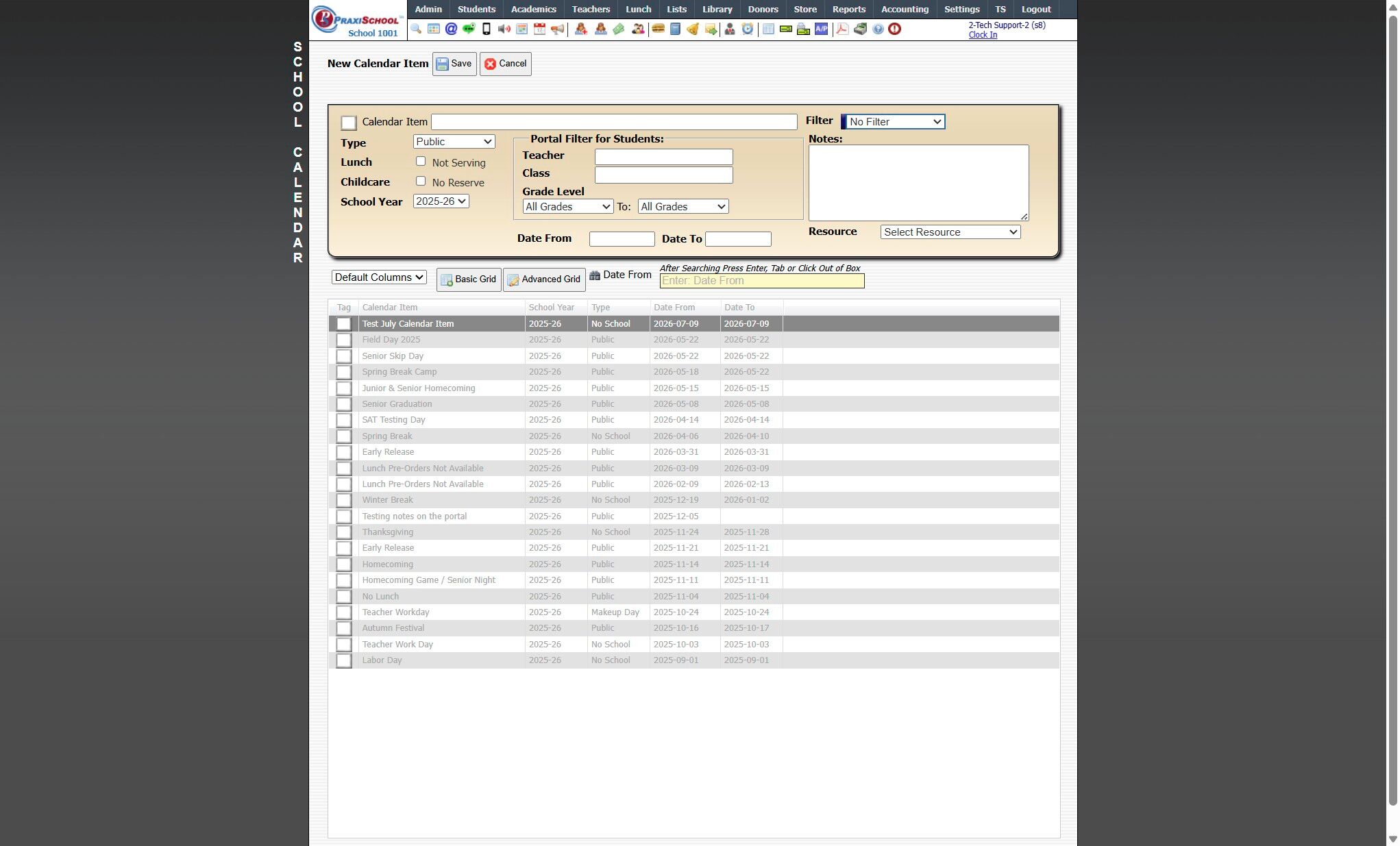This screenshot has height=846, width=1400.
Task: Check the Childcare No Reserve checkbox
Action: coord(421,182)
